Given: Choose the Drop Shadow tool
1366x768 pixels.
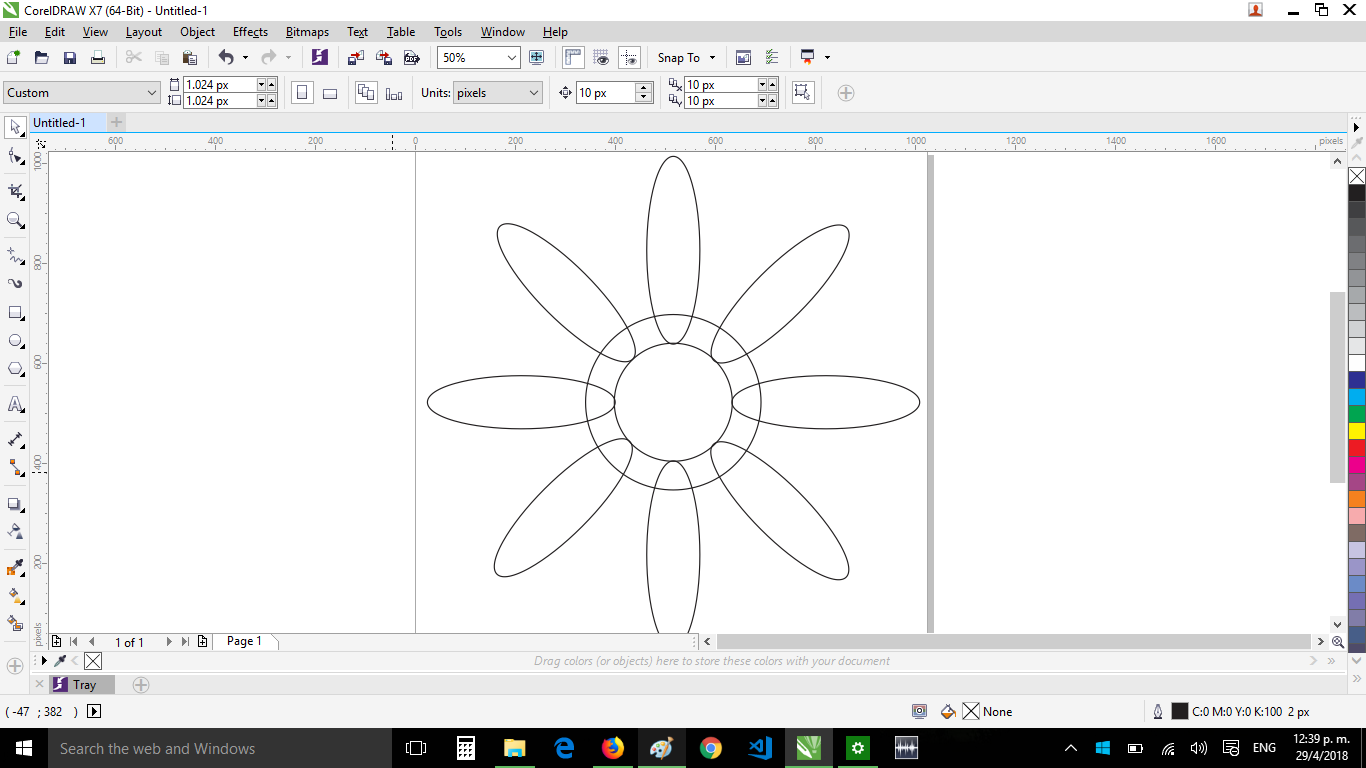Looking at the screenshot, I should pos(15,504).
